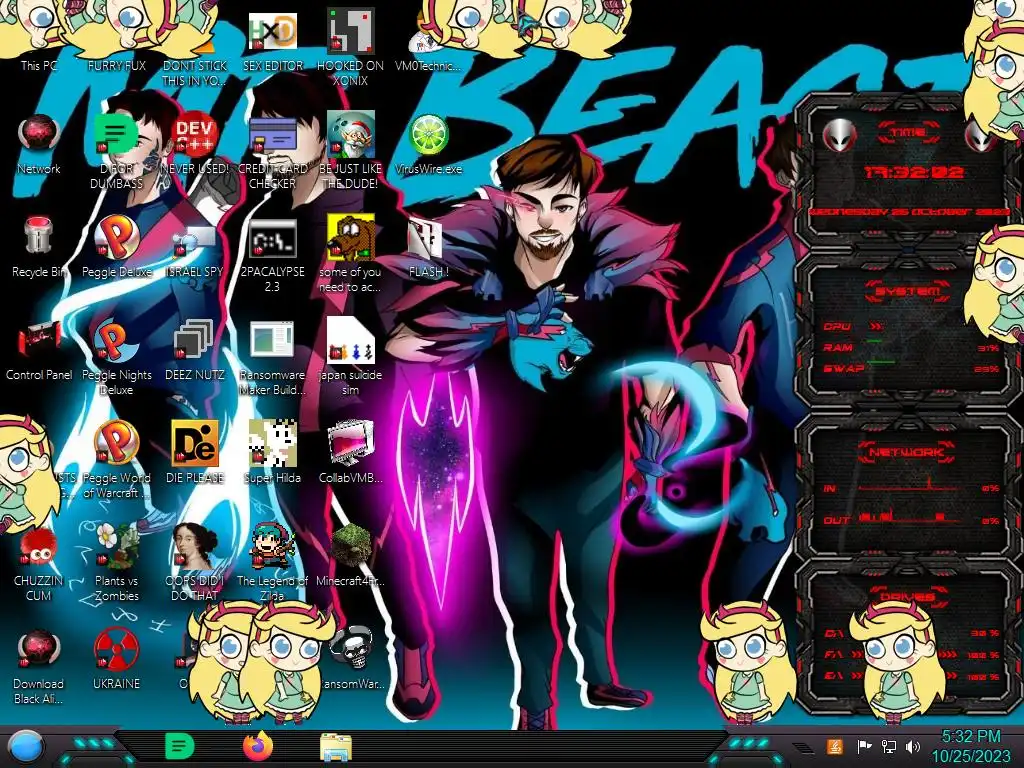
Task: Open the FLASH ! desktop shortcut
Action: 426,238
